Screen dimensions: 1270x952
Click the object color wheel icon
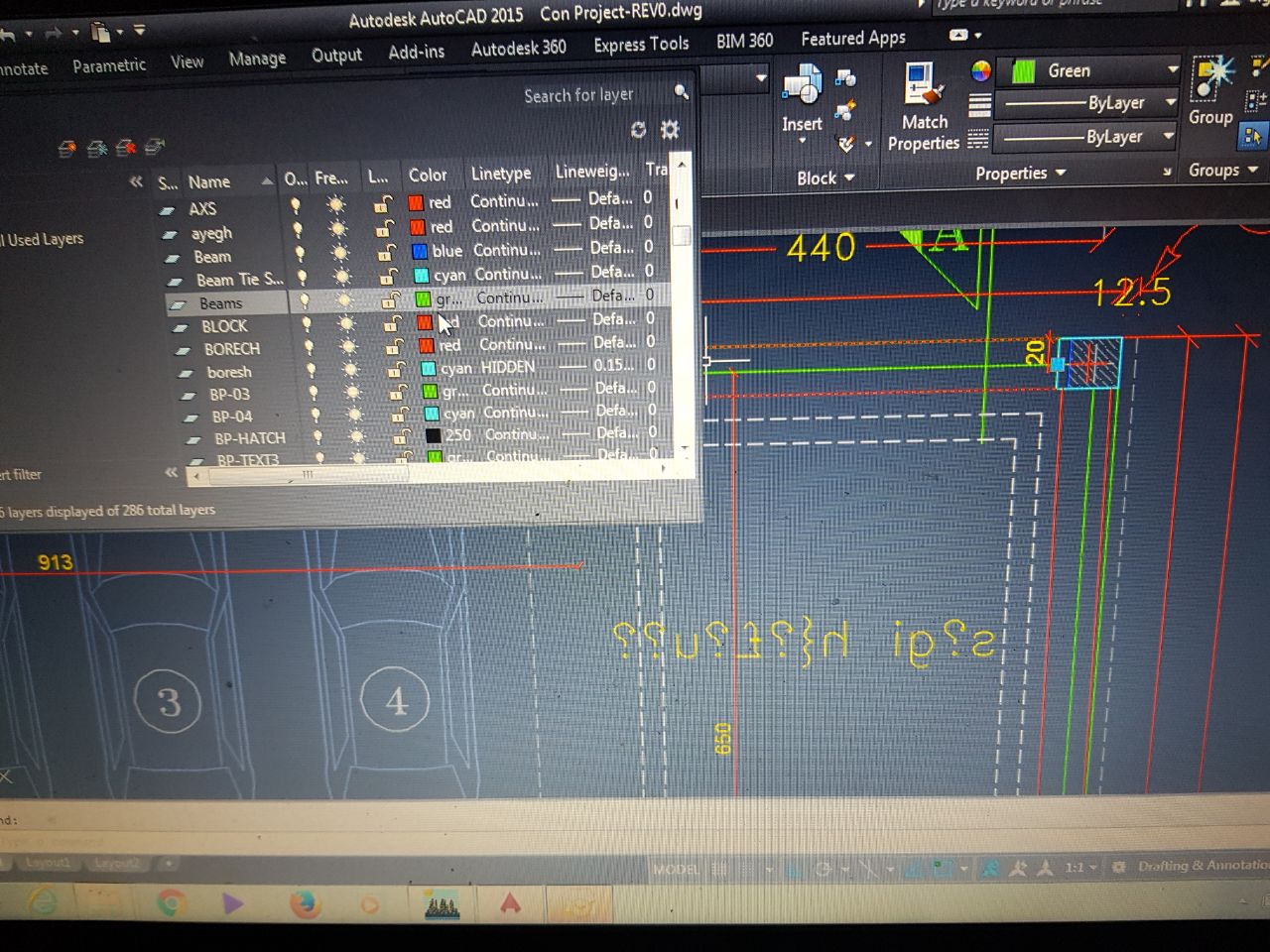click(980, 70)
